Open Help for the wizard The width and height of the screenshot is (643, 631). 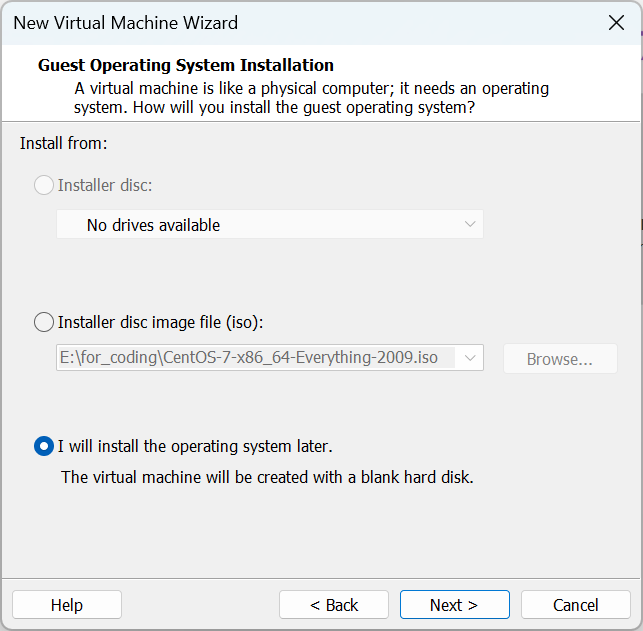point(67,605)
